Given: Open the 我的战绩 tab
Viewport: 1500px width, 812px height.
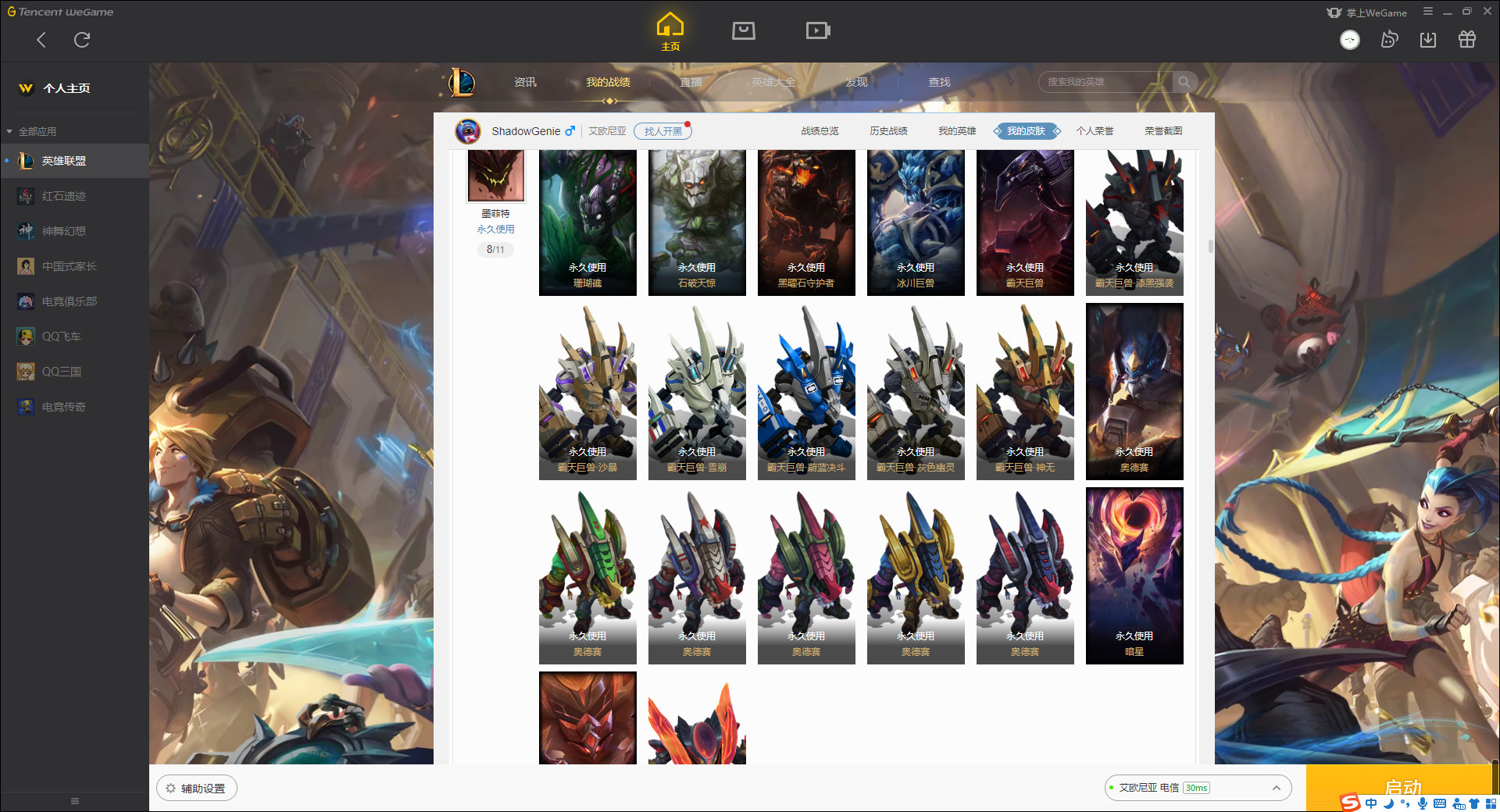Looking at the screenshot, I should coord(608,82).
